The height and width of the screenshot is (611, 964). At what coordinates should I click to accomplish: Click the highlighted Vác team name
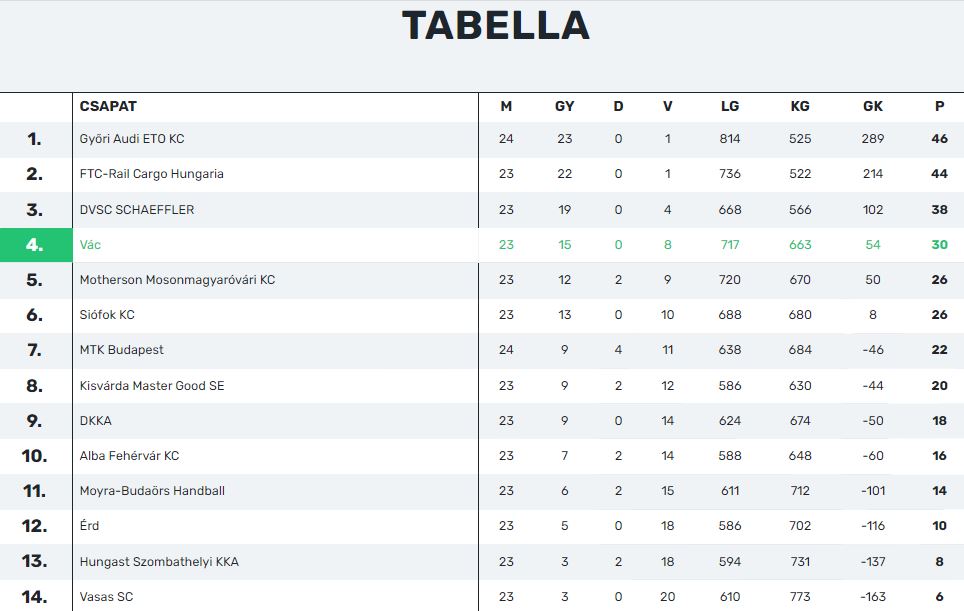[x=90, y=245]
